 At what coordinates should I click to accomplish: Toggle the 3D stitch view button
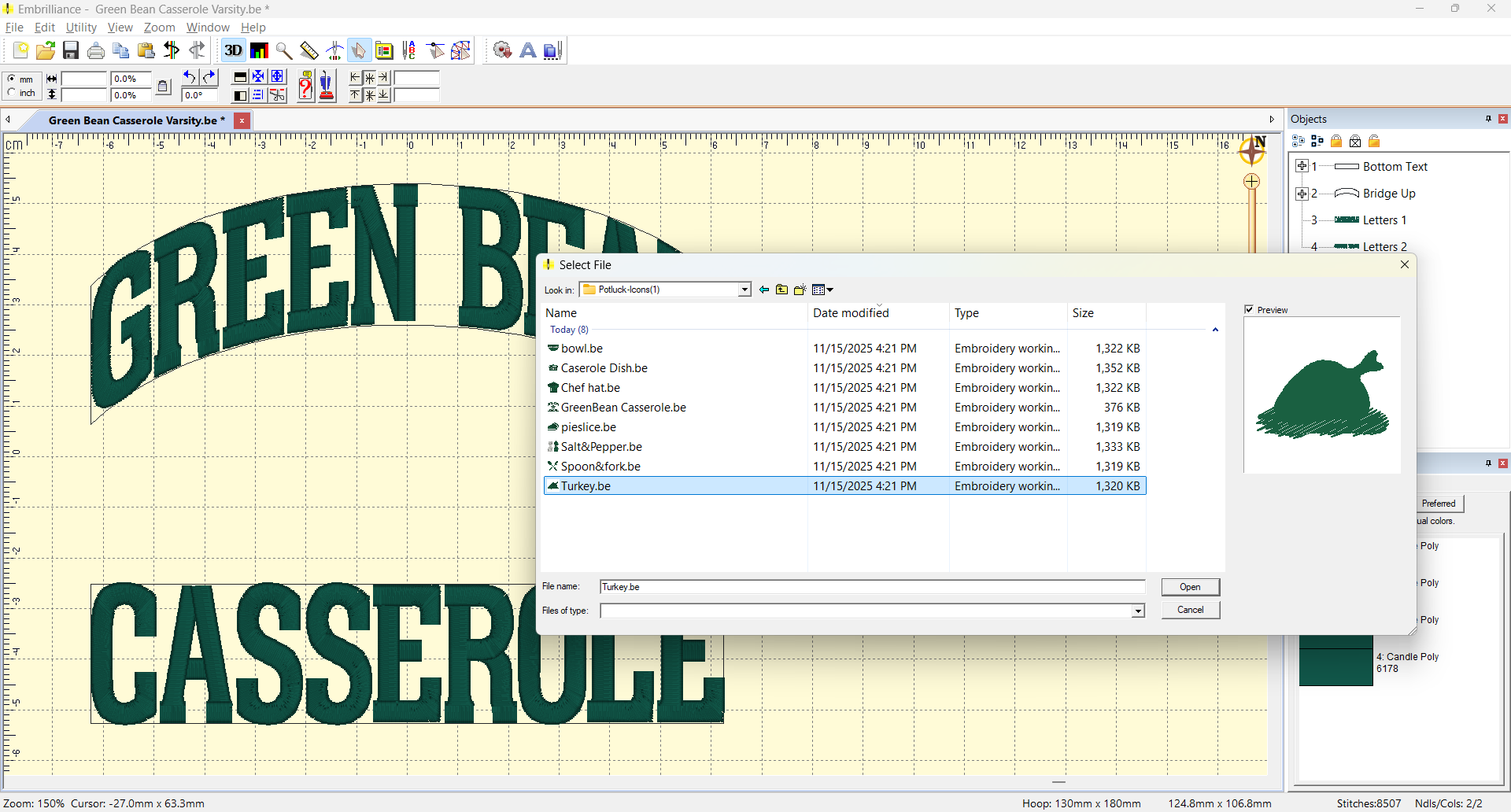[233, 50]
